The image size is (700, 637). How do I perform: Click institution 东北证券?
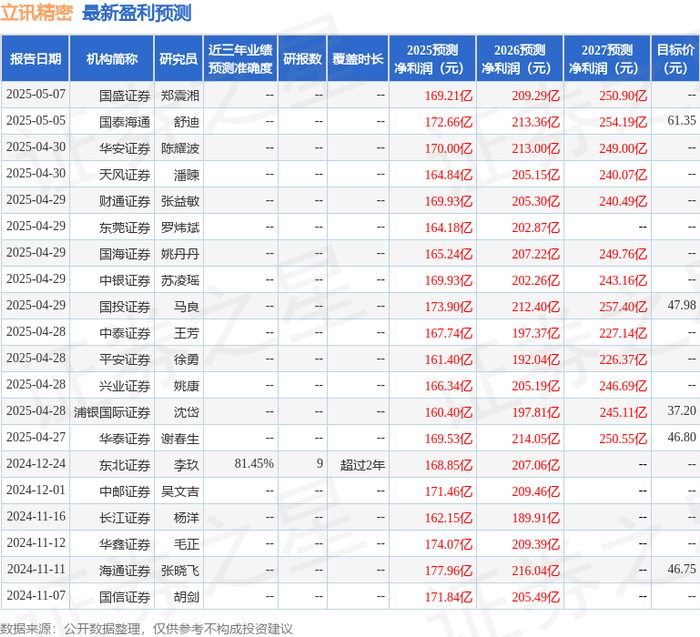pos(125,464)
